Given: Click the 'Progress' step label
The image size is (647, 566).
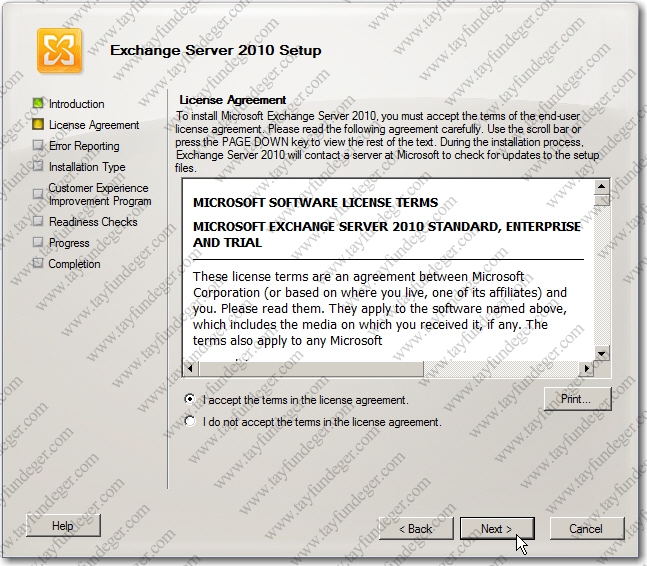Looking at the screenshot, I should [x=69, y=243].
